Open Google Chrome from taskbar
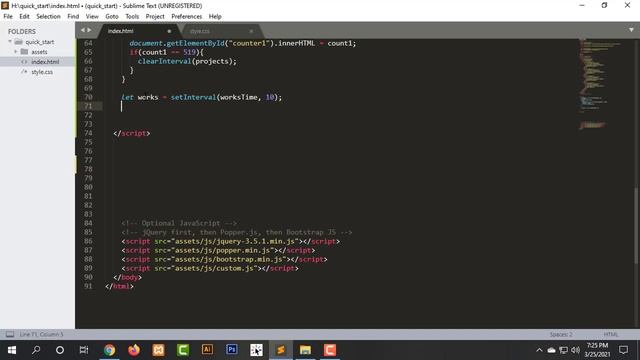The image size is (640, 360). (x=109, y=350)
